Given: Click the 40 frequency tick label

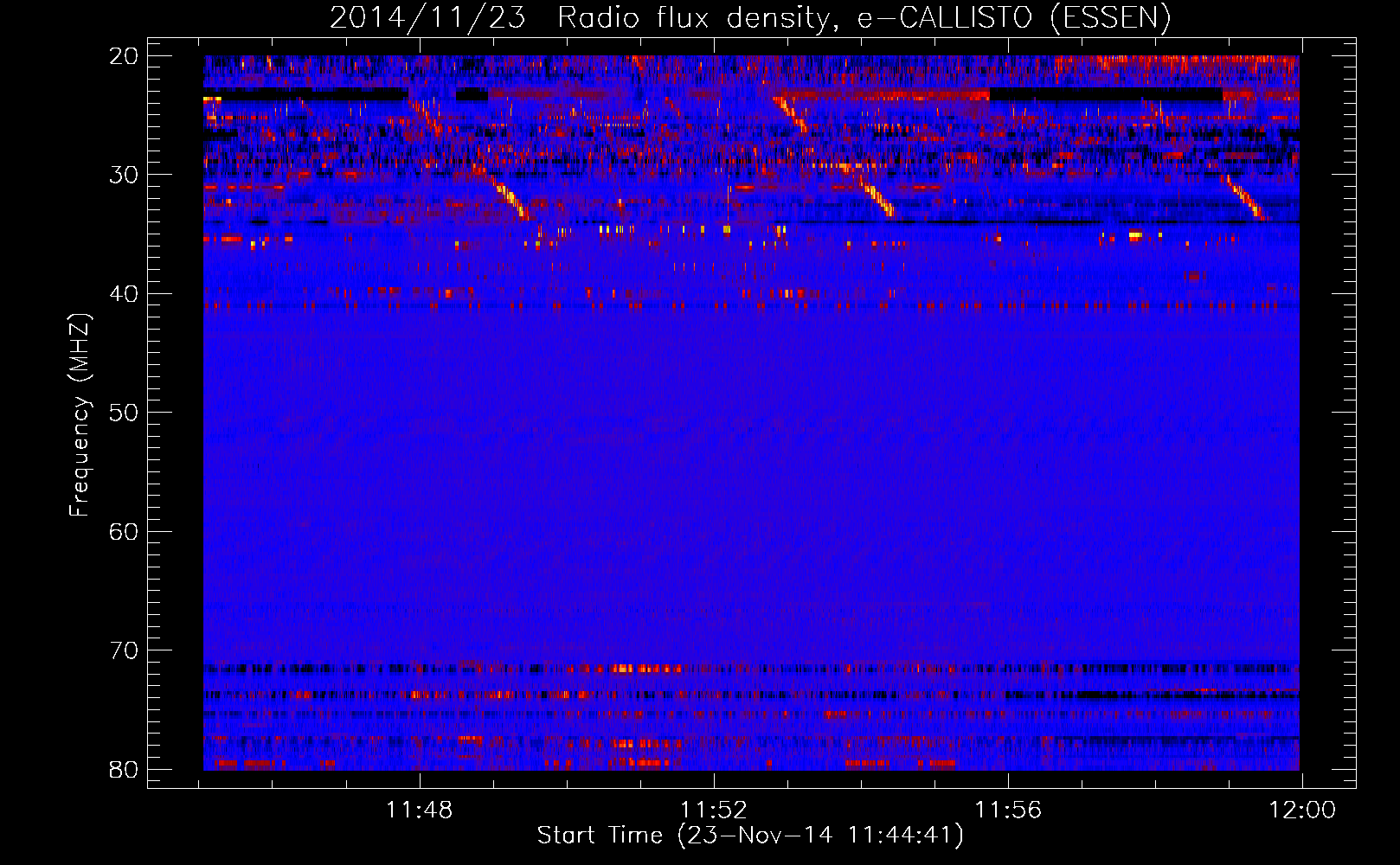Looking at the screenshot, I should pos(125,293).
